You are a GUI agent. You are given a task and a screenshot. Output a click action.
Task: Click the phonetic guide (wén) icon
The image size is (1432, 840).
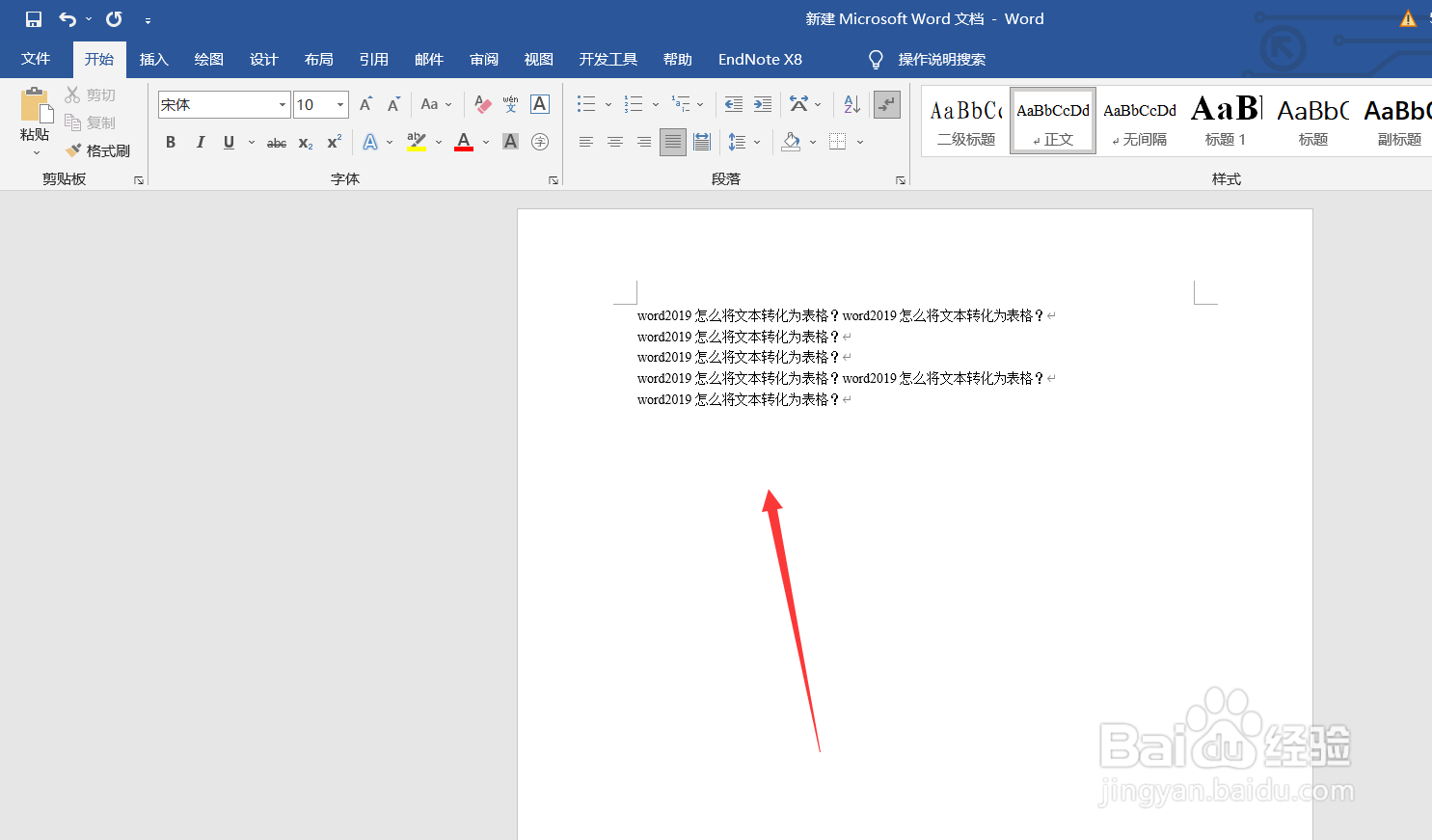[511, 104]
